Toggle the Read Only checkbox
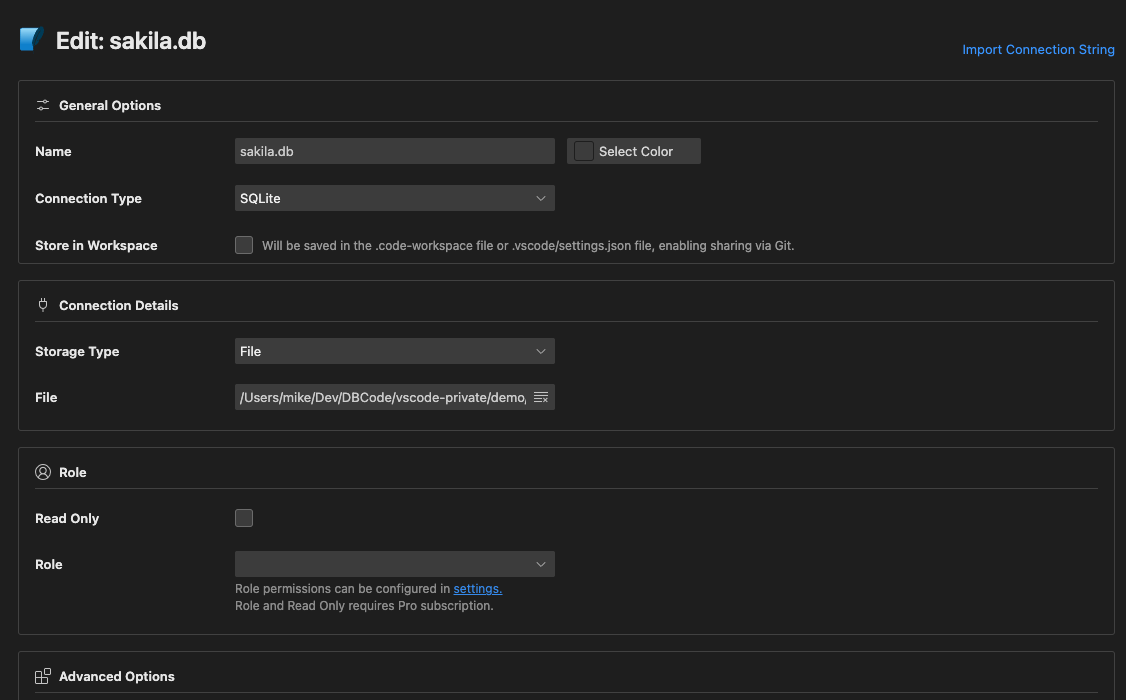Viewport: 1126px width, 700px height. point(244,518)
